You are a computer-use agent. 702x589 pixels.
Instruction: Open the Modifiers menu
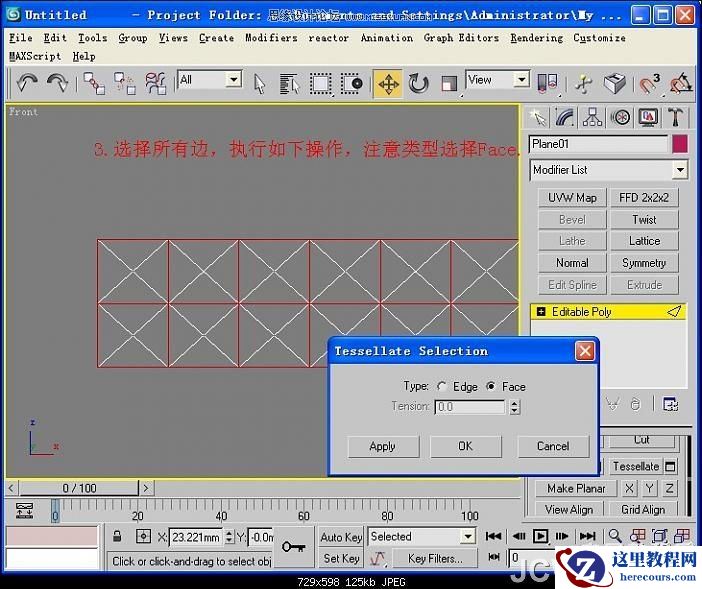[271, 38]
